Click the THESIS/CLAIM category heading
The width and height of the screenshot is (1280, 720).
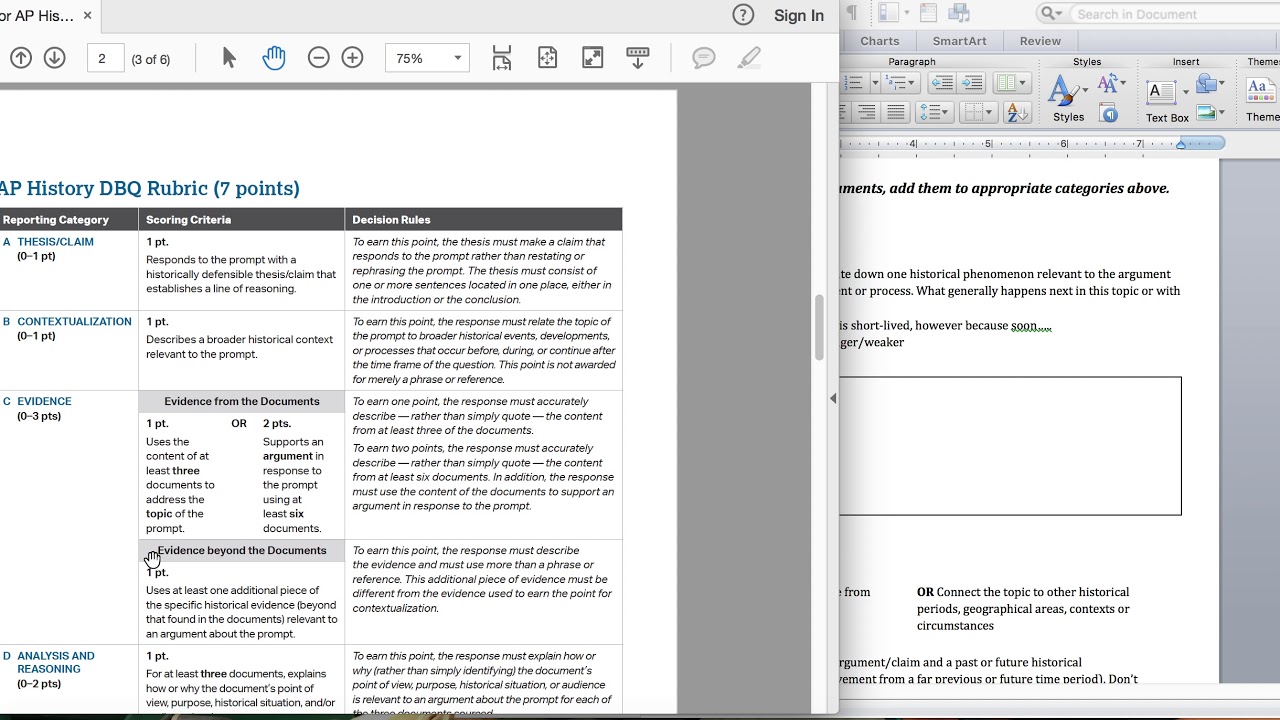point(55,241)
